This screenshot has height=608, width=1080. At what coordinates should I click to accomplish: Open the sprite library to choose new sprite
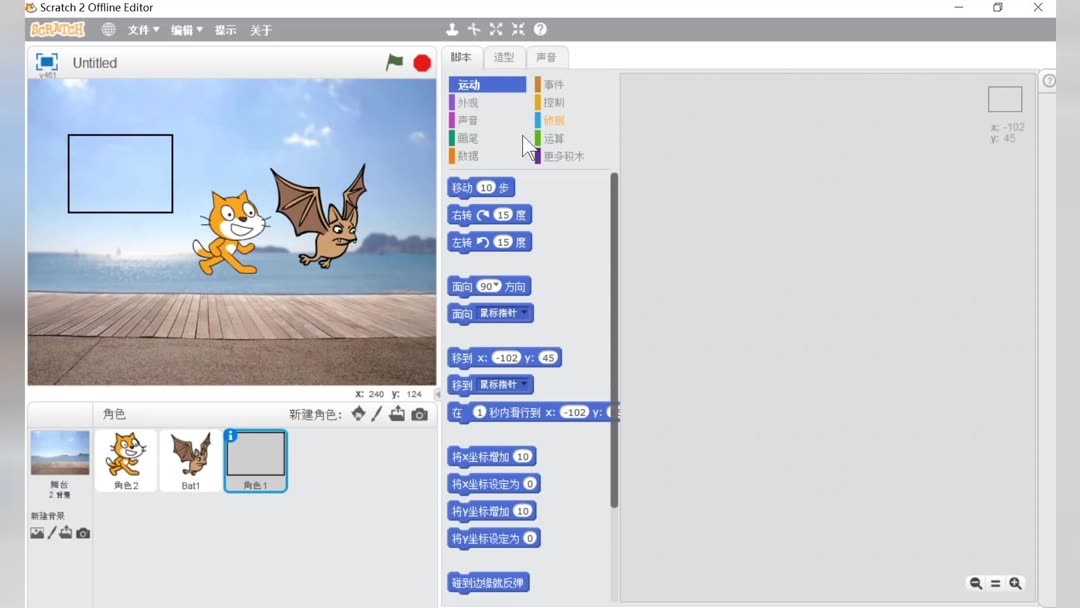point(357,413)
